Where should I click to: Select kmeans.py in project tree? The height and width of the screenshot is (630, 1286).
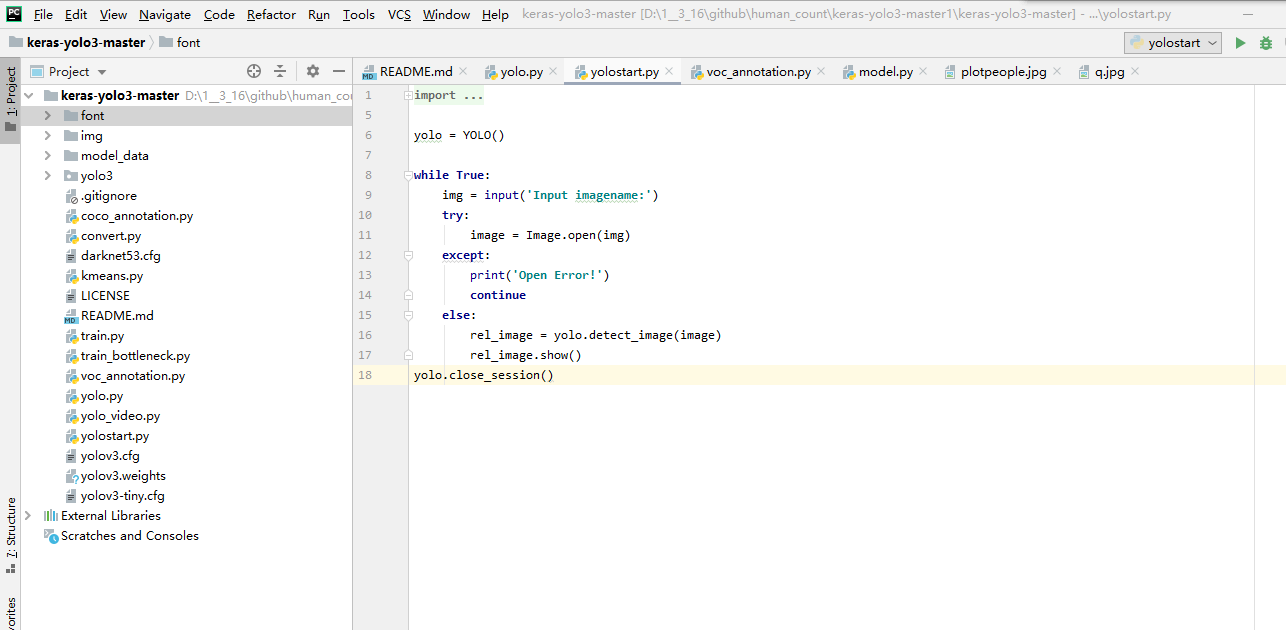point(103,276)
